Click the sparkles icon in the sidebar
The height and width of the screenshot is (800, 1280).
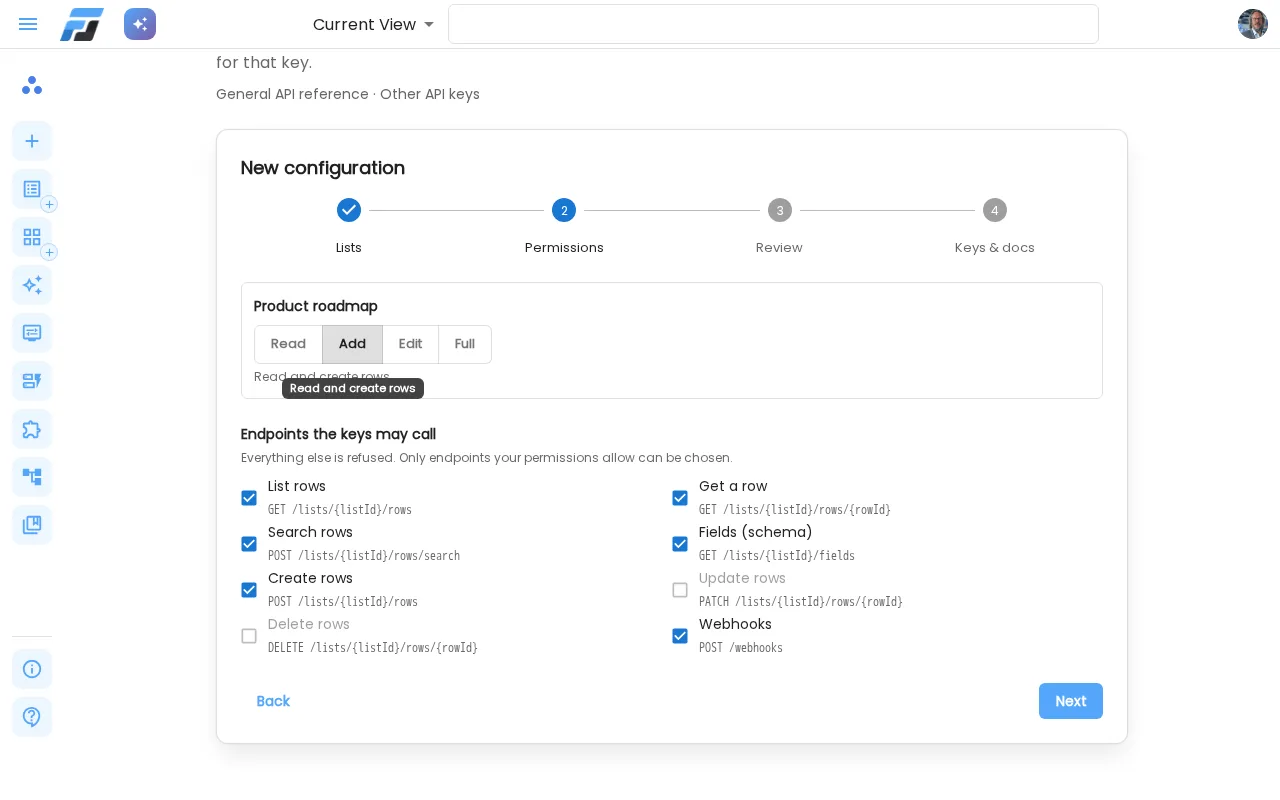[x=32, y=285]
